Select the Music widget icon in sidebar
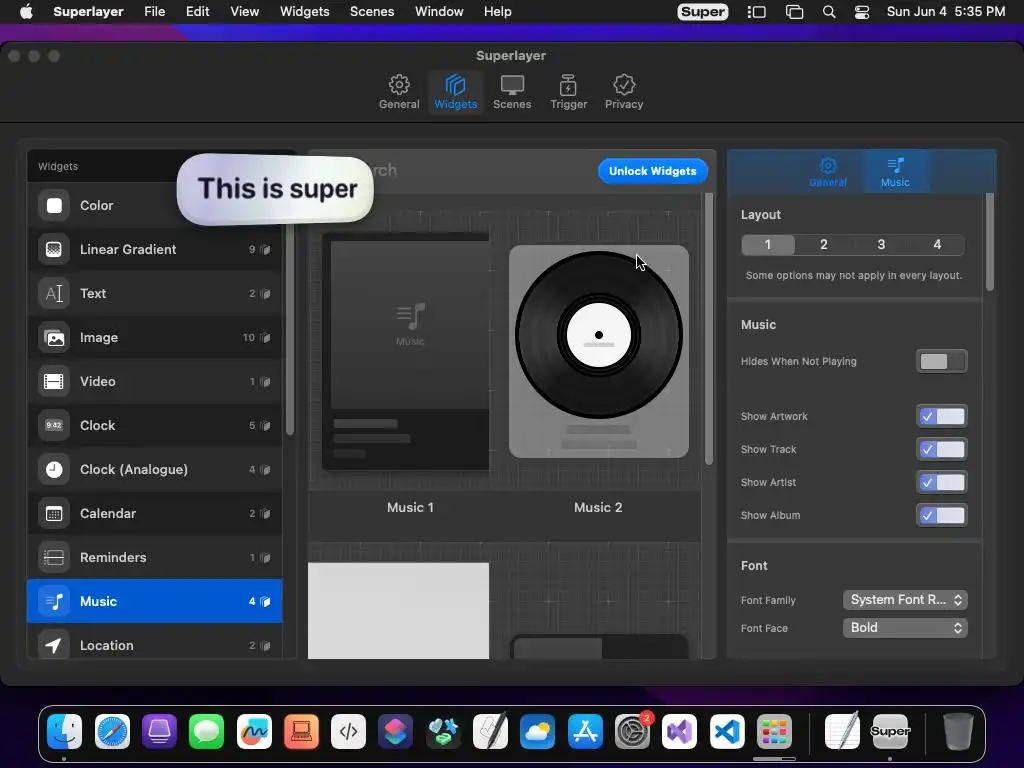 pos(54,601)
